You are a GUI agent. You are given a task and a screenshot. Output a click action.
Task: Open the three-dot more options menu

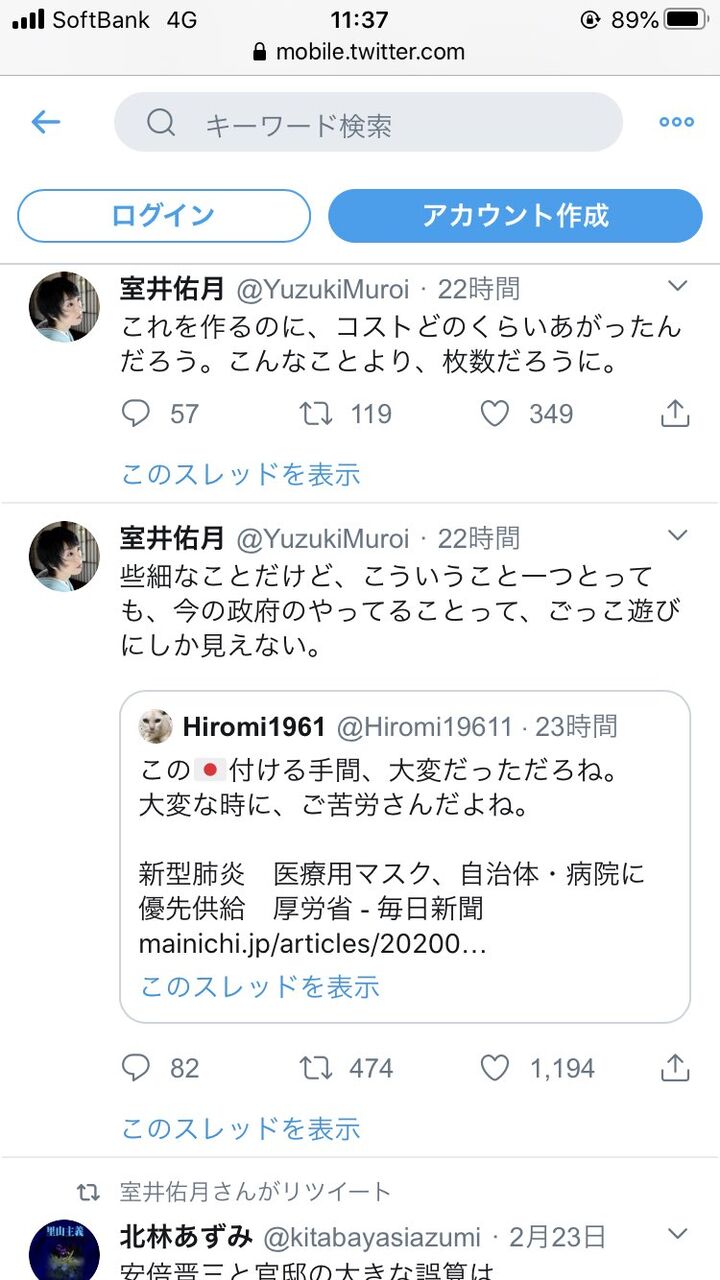click(x=676, y=122)
